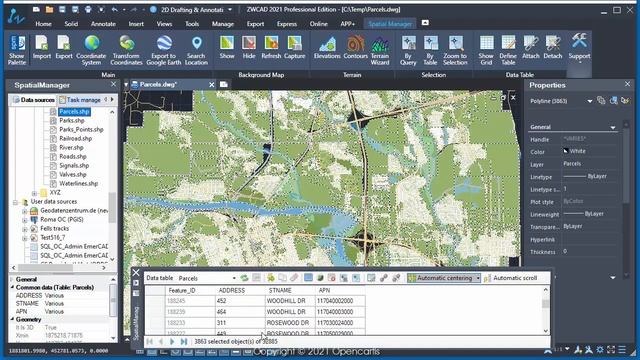
Task: Select Waterlines.shp in the tree
Action: click(x=78, y=183)
